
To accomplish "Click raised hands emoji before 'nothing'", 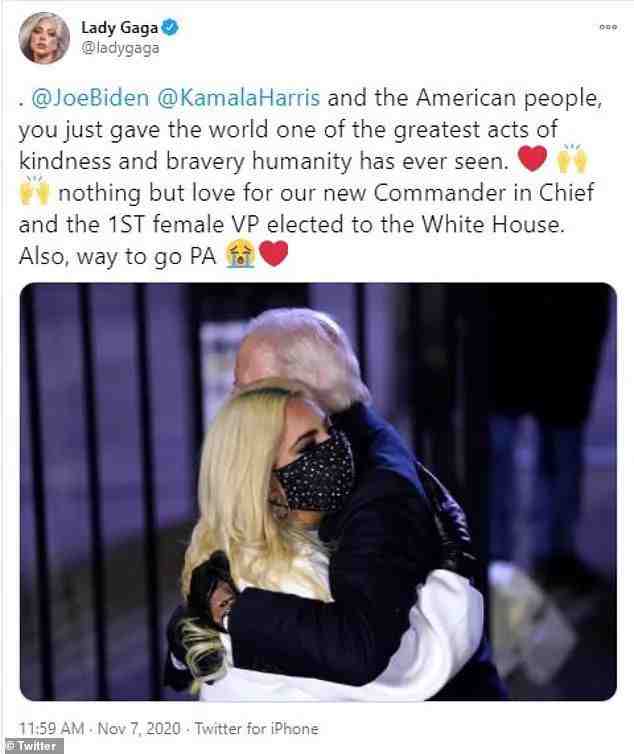I will (x=35, y=191).
